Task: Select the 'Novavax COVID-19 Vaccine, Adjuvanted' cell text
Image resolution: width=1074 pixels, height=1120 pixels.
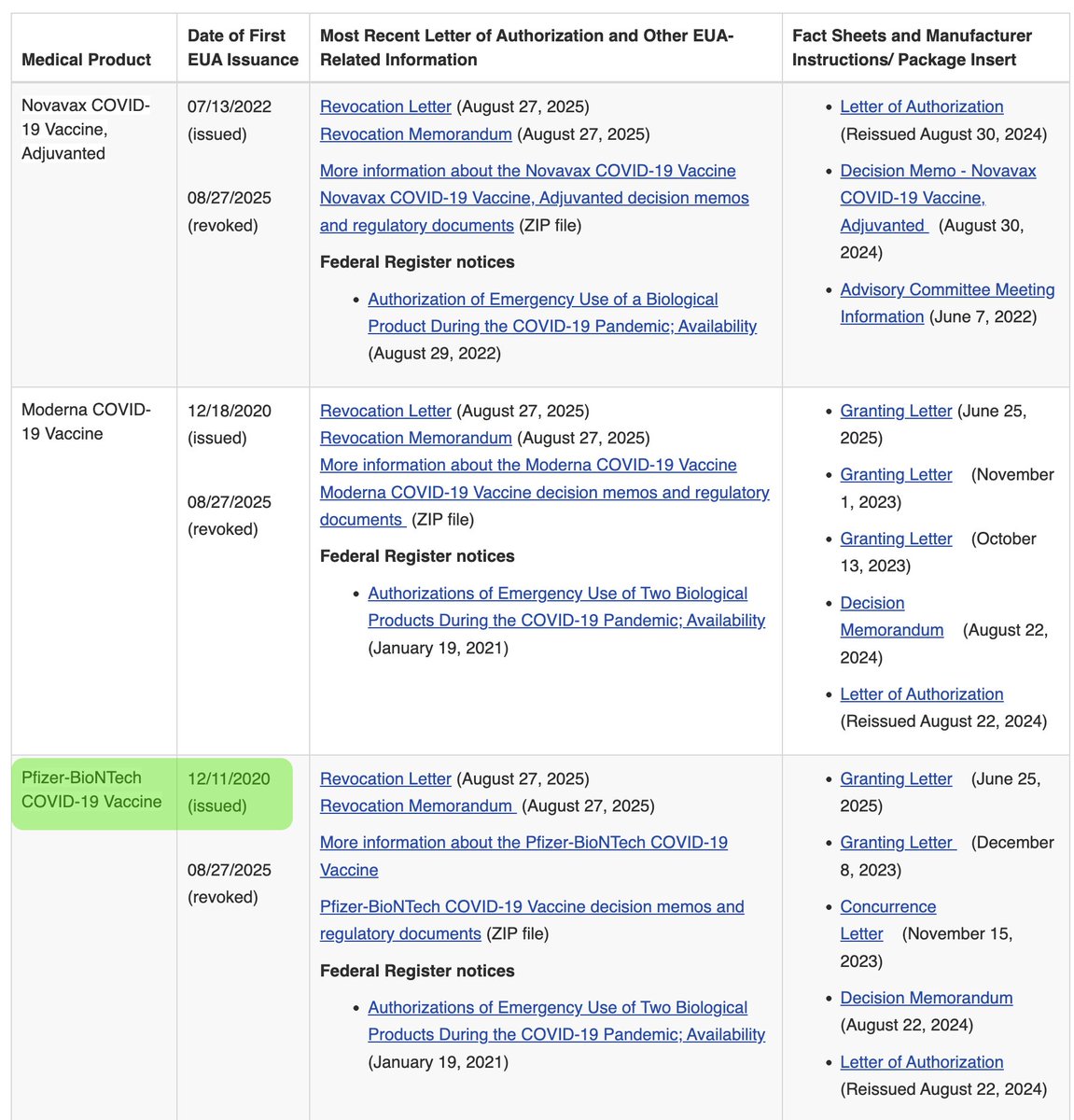Action: click(x=86, y=129)
